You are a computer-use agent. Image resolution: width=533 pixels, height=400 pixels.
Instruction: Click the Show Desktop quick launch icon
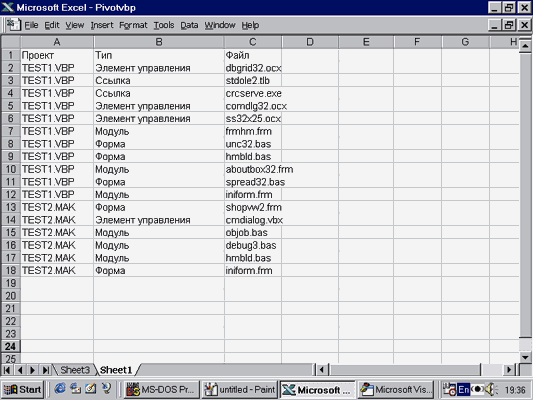click(x=90, y=388)
